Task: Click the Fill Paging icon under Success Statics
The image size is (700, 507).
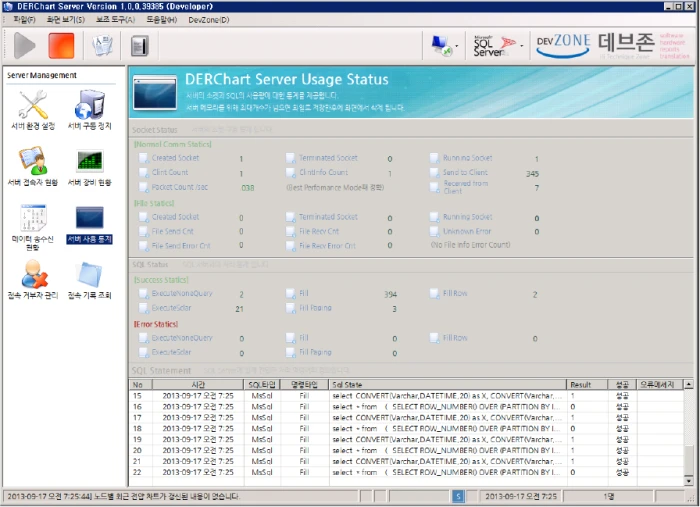Action: [x=291, y=308]
